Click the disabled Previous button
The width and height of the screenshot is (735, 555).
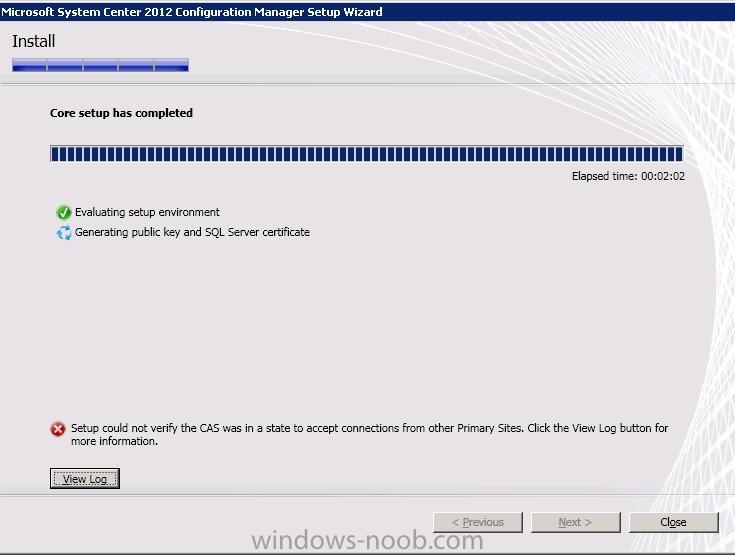click(x=478, y=522)
